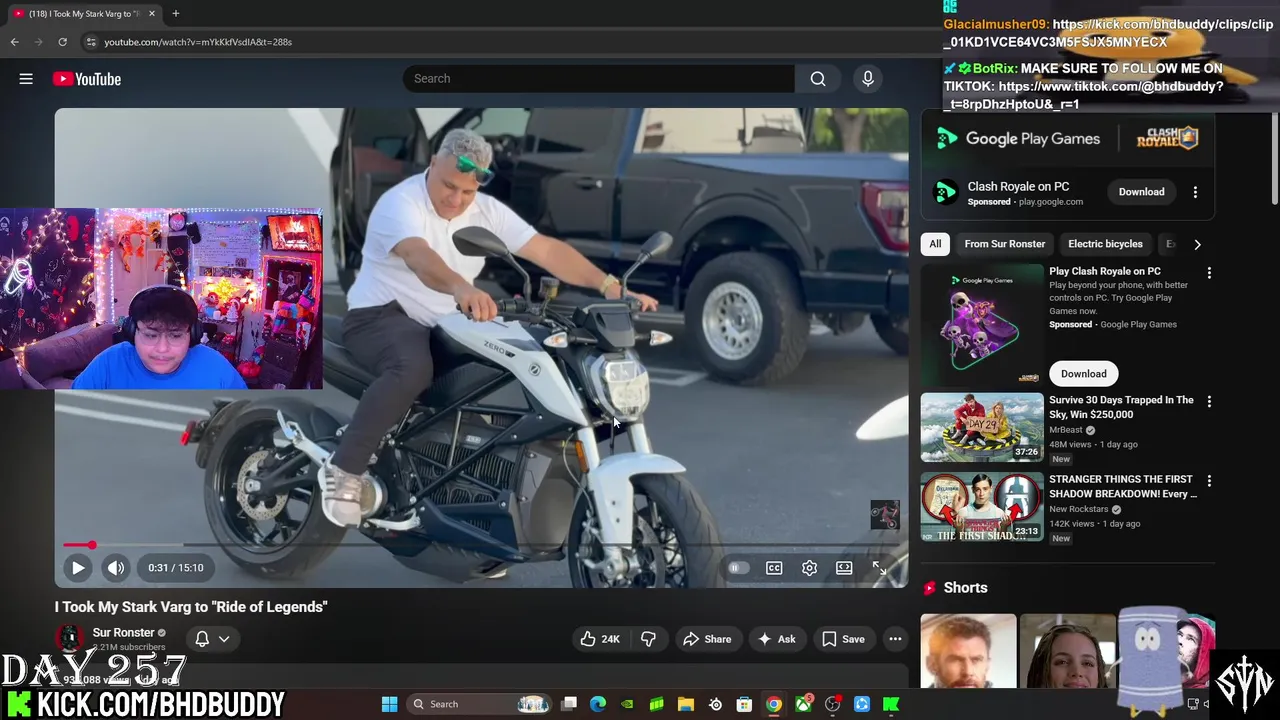Open Task View in taskbar
Image resolution: width=1280 pixels, height=720 pixels.
[x=569, y=704]
